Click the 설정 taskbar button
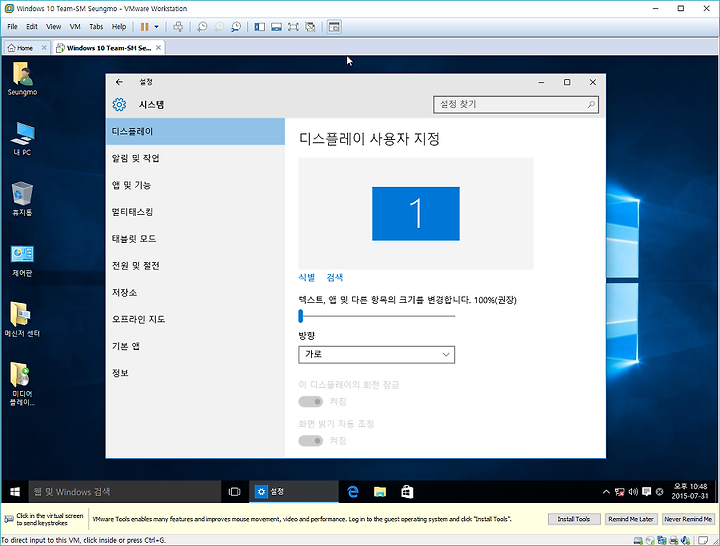Screen dimensions: 720x546 294,492
